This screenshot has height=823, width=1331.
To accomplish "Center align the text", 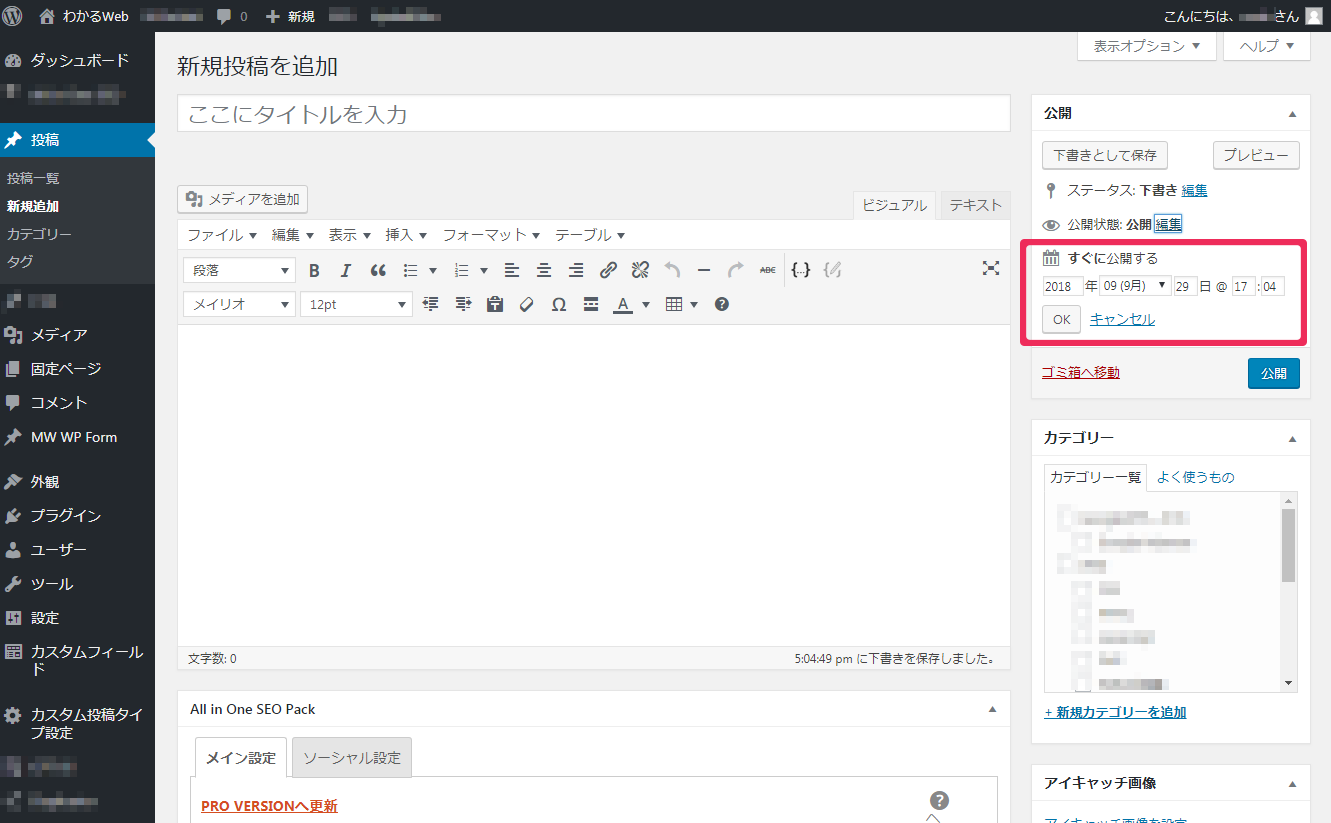I will tap(544, 270).
